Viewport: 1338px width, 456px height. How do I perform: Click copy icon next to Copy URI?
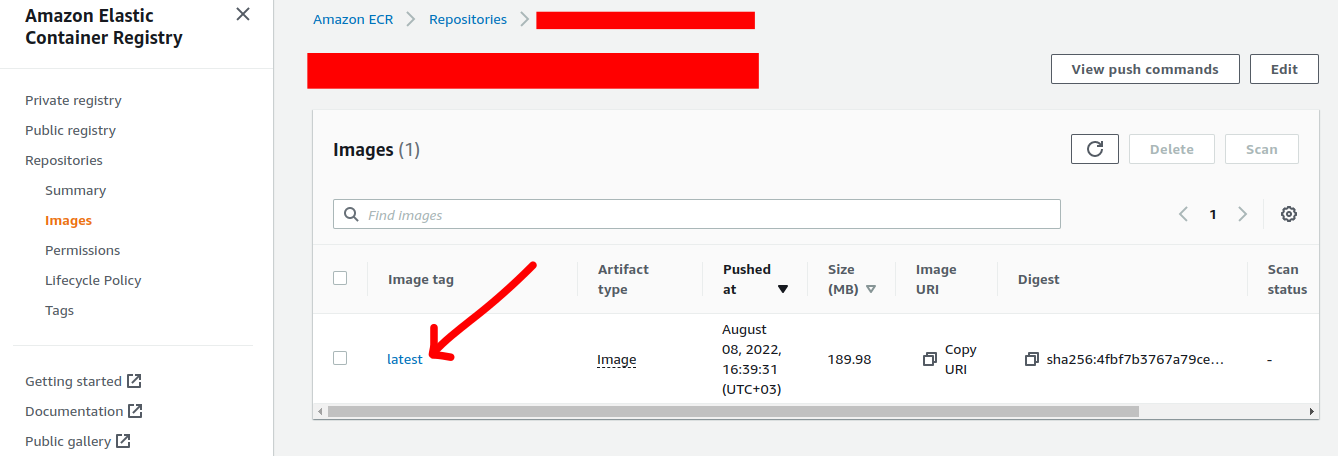coord(930,359)
